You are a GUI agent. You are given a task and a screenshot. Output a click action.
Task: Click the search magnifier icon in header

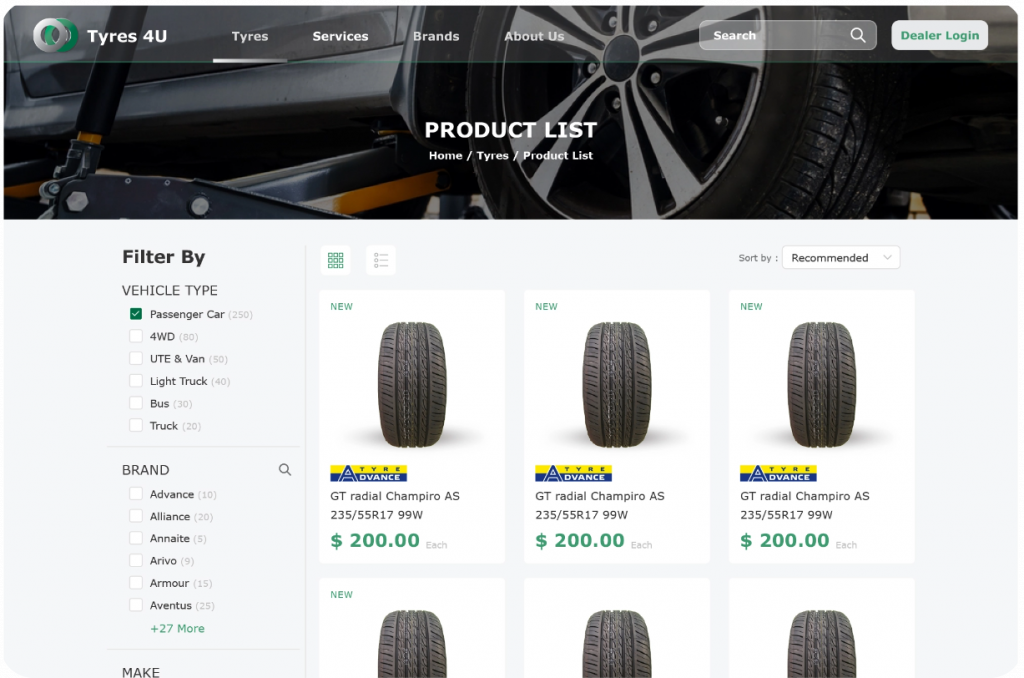[x=858, y=35]
